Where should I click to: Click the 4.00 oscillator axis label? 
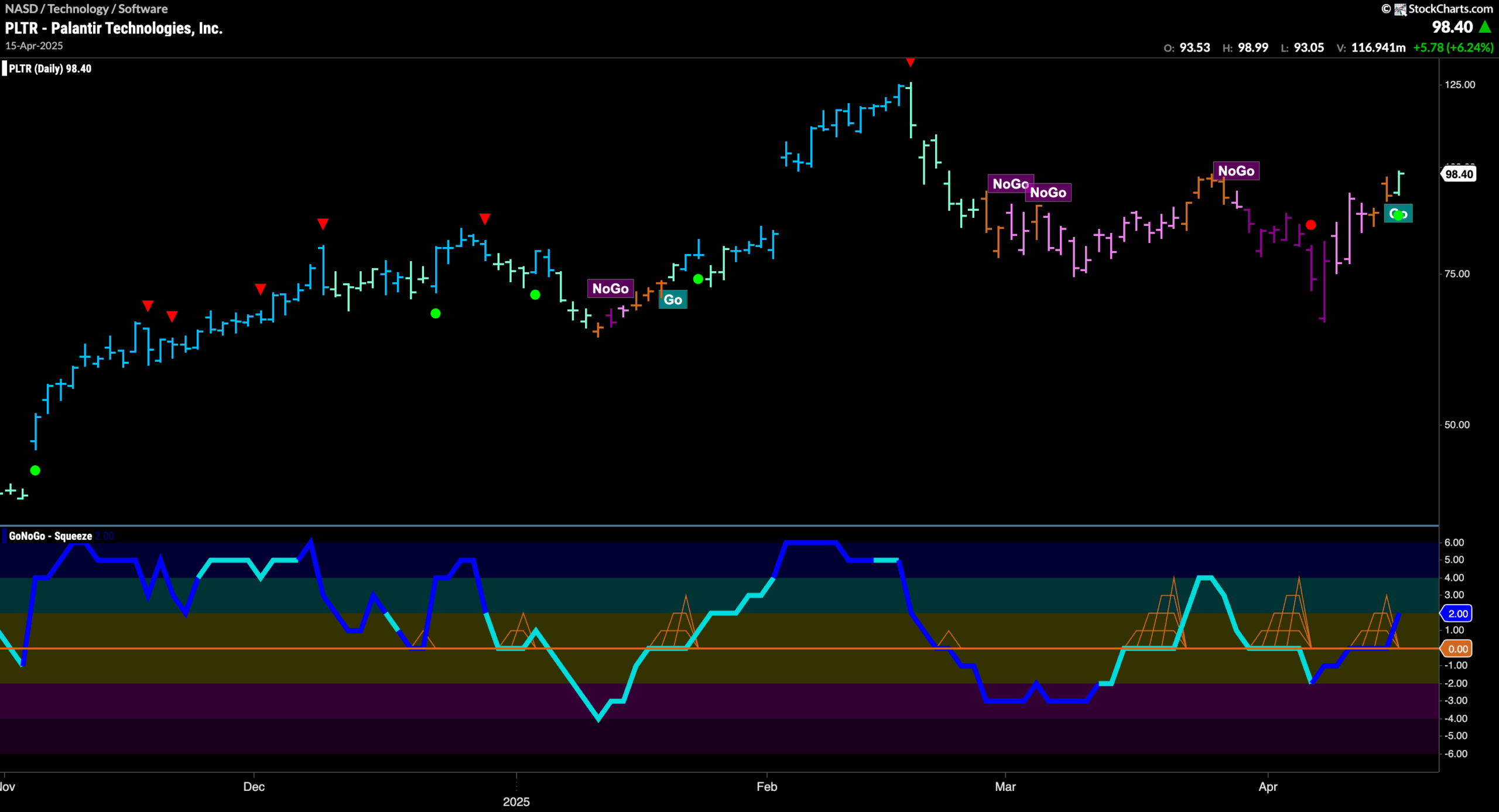pos(1454,577)
